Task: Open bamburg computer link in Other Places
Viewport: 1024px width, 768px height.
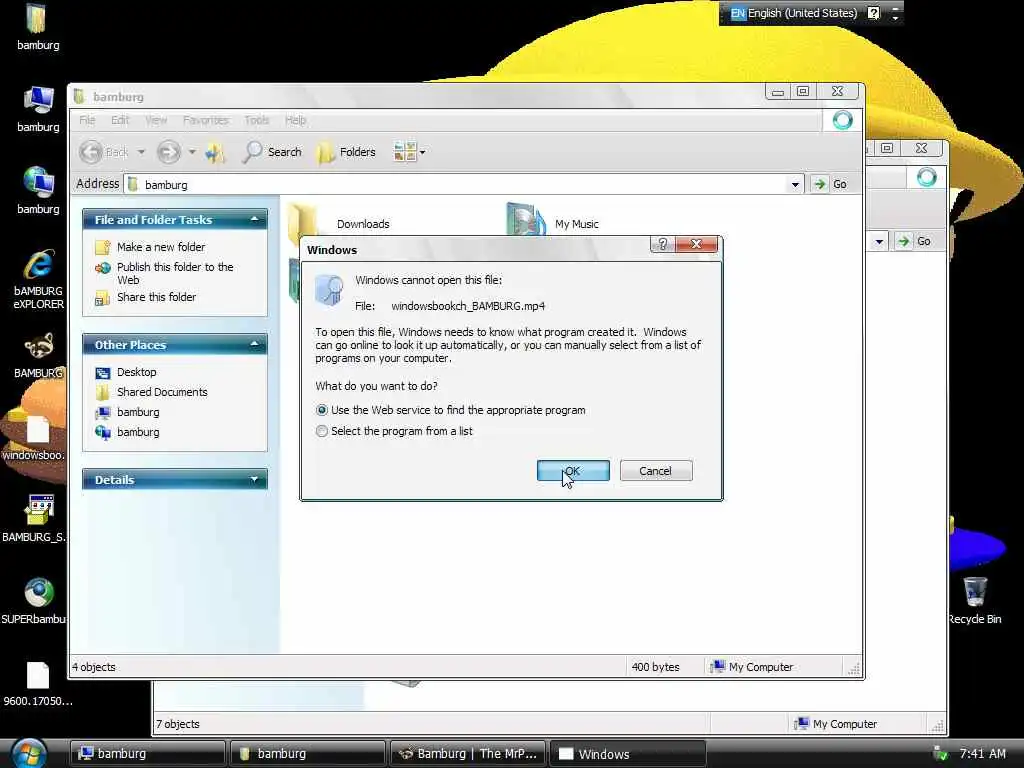Action: pyautogui.click(x=138, y=413)
